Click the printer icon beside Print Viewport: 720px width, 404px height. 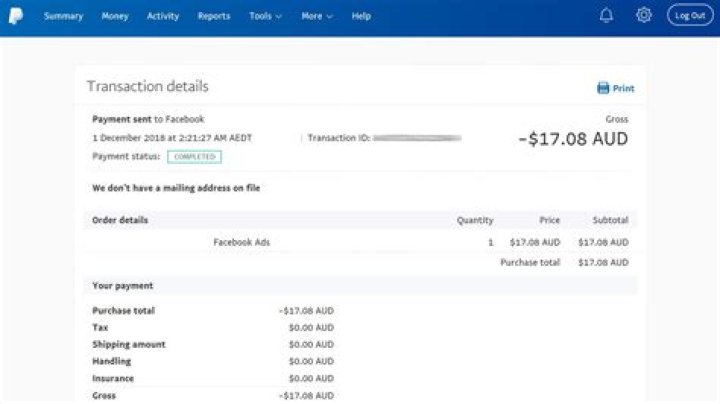click(x=602, y=88)
